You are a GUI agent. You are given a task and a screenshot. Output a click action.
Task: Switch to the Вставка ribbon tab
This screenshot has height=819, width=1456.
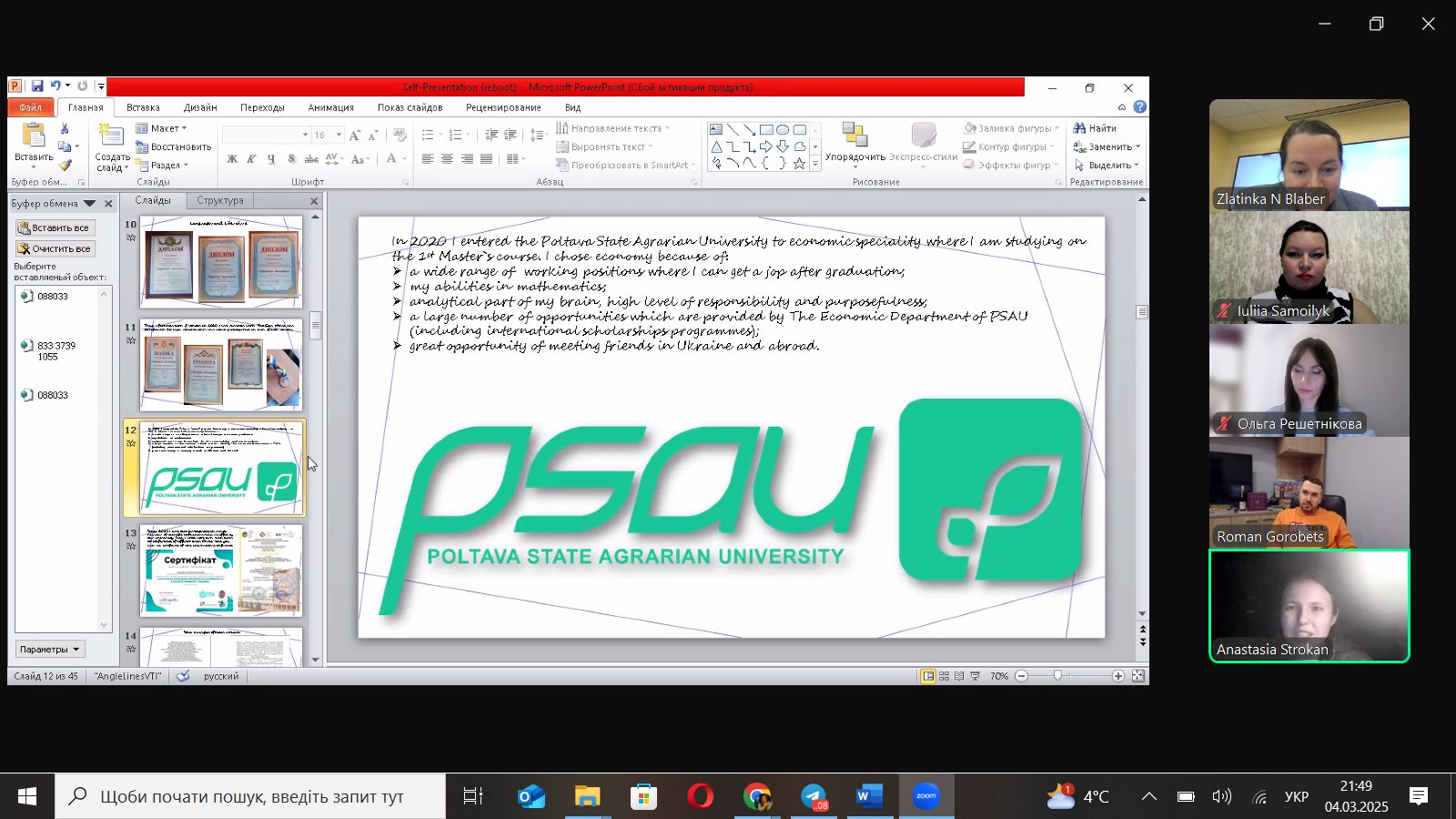click(143, 107)
